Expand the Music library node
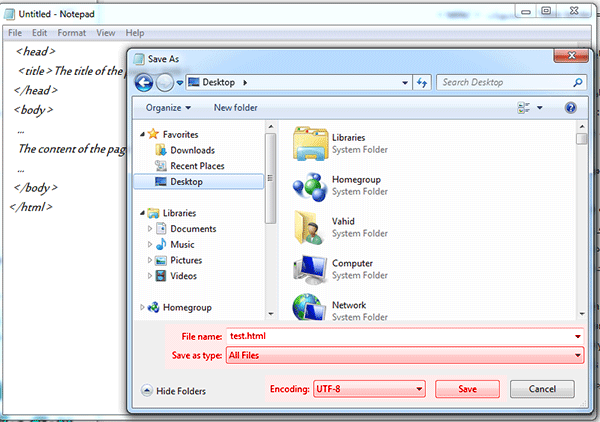 [150, 244]
